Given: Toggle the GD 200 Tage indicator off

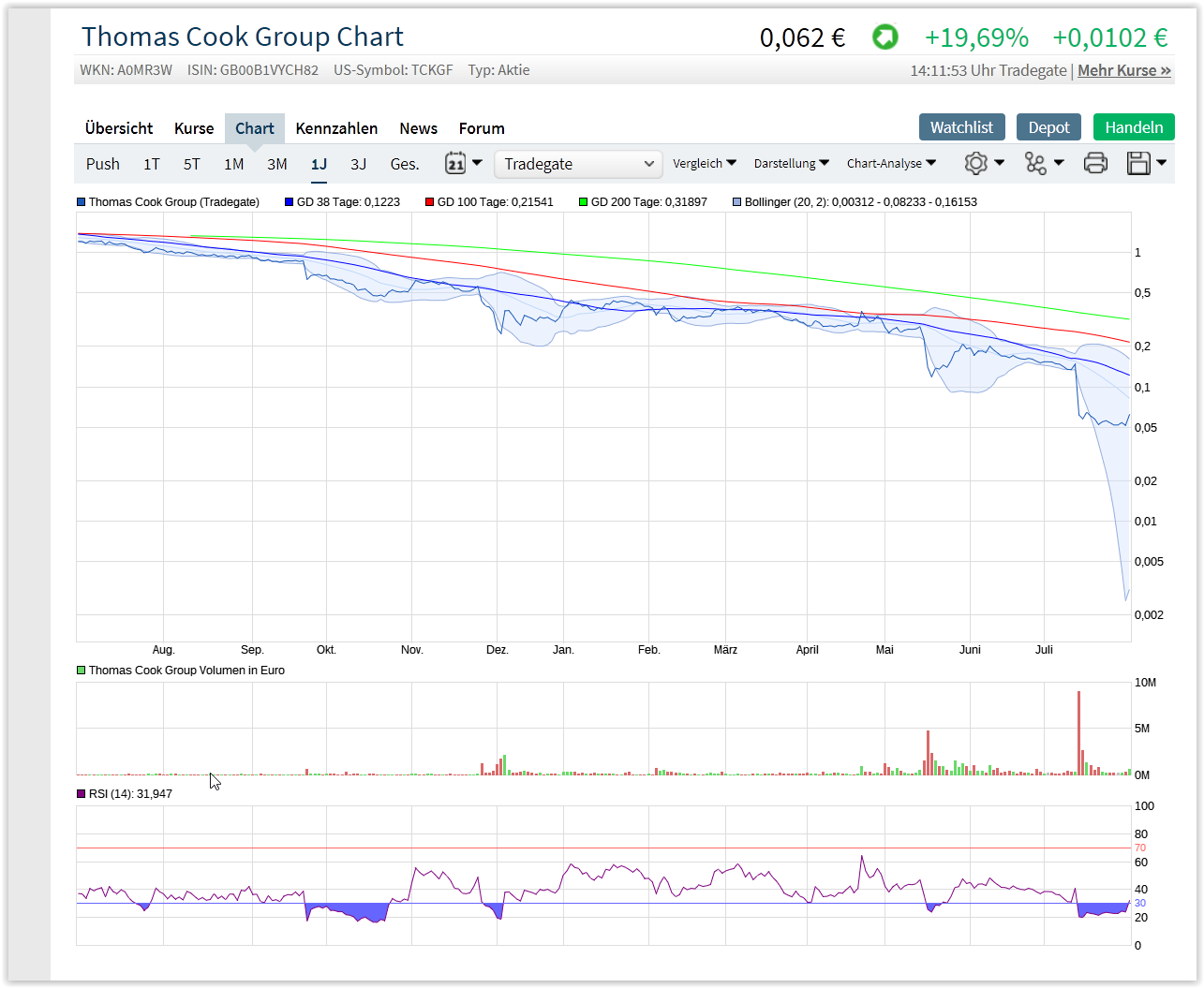Looking at the screenshot, I should (x=583, y=201).
